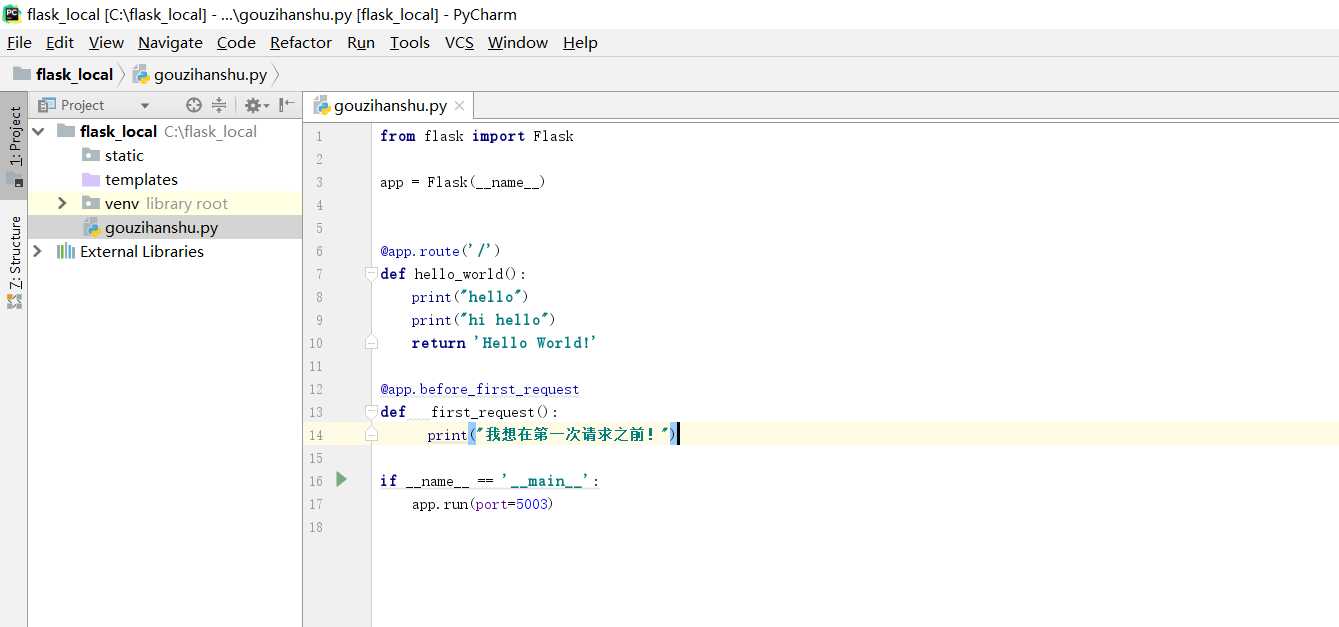This screenshot has width=1339, height=627.
Task: Open the Refactor menu
Action: click(301, 42)
